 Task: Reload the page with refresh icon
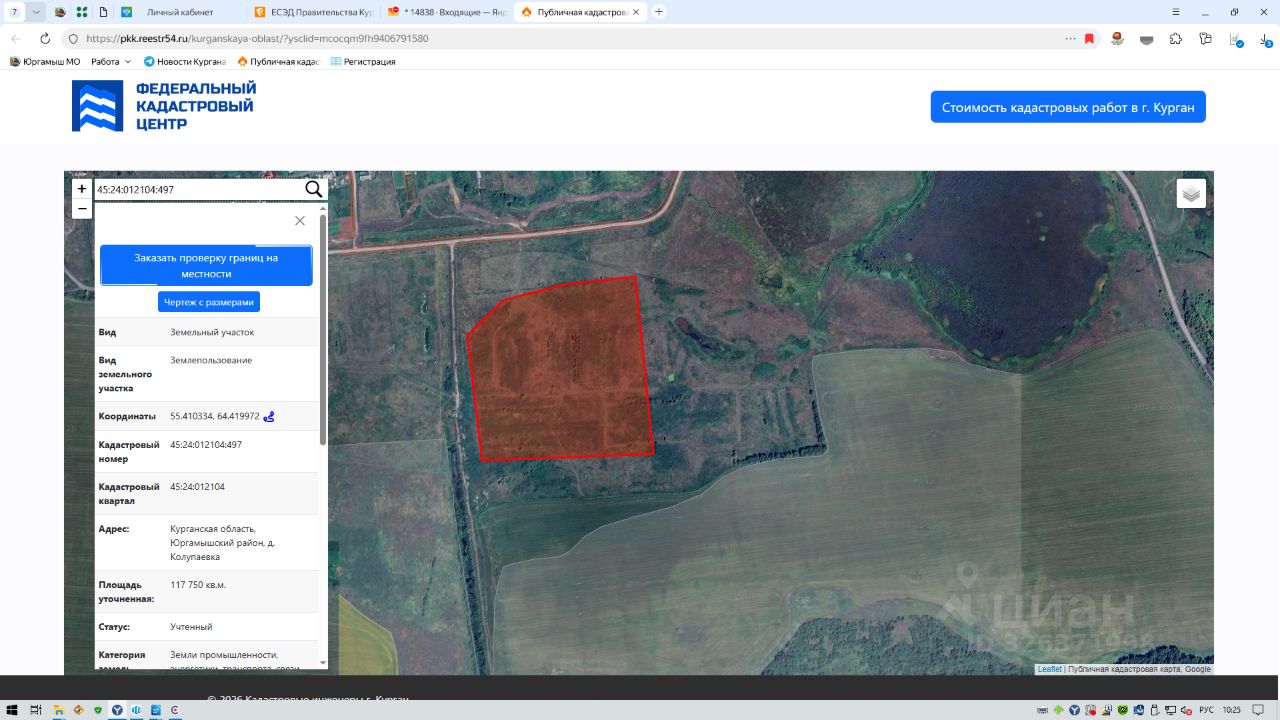point(45,39)
